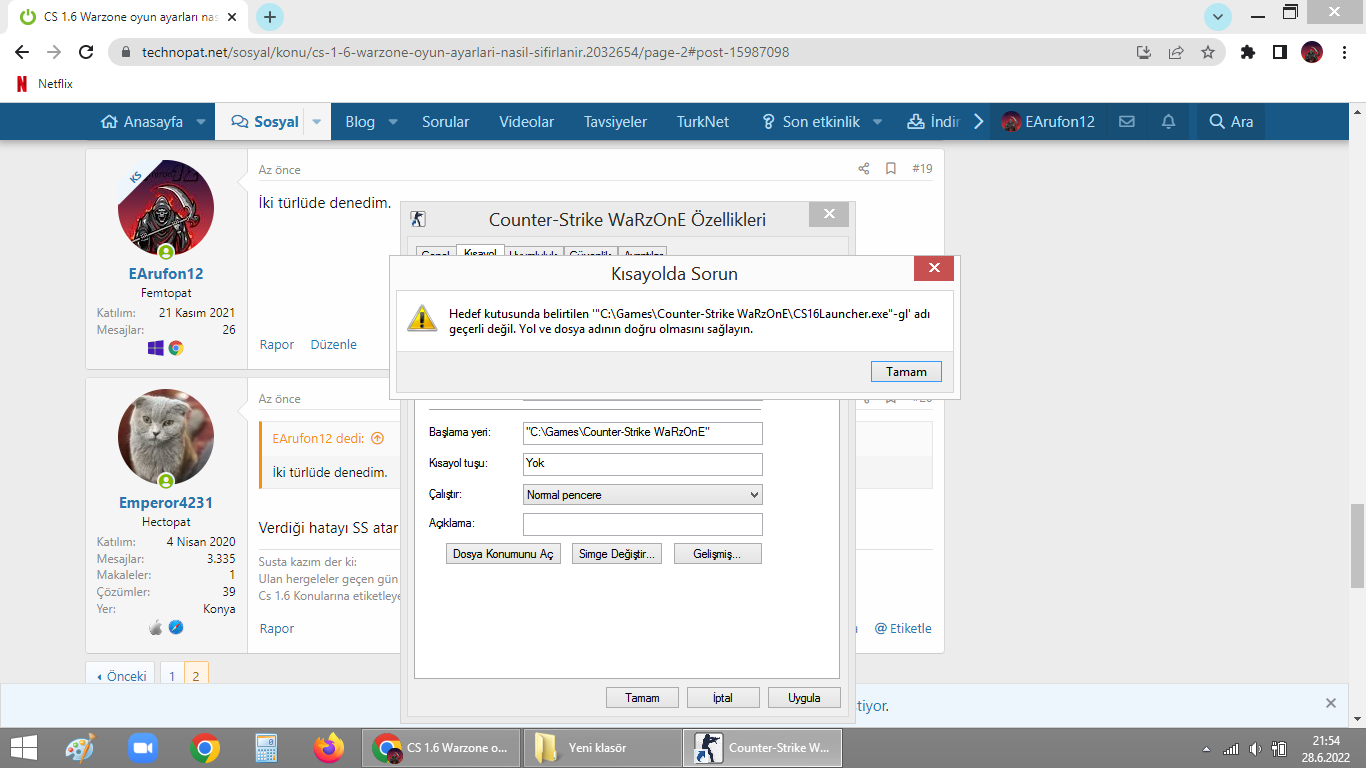Click İptal in the properties window
The image size is (1366, 768).
pyautogui.click(x=722, y=698)
